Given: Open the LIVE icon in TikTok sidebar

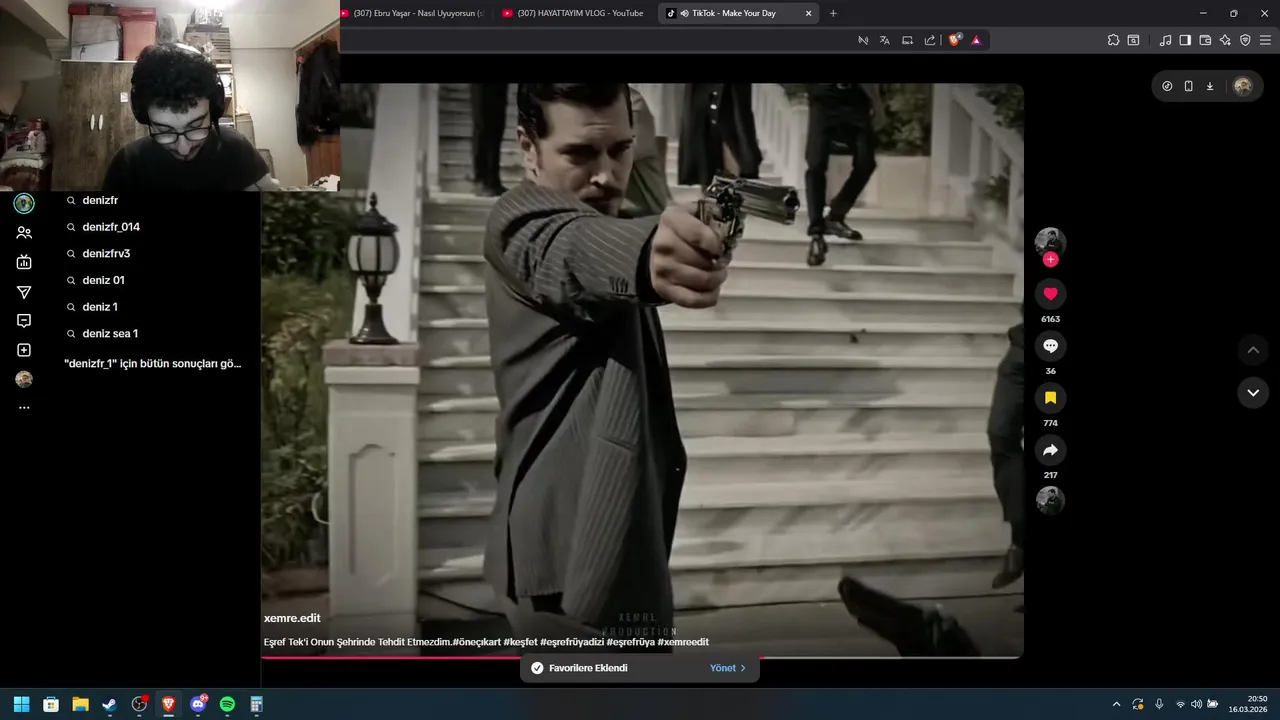Looking at the screenshot, I should click(x=24, y=262).
